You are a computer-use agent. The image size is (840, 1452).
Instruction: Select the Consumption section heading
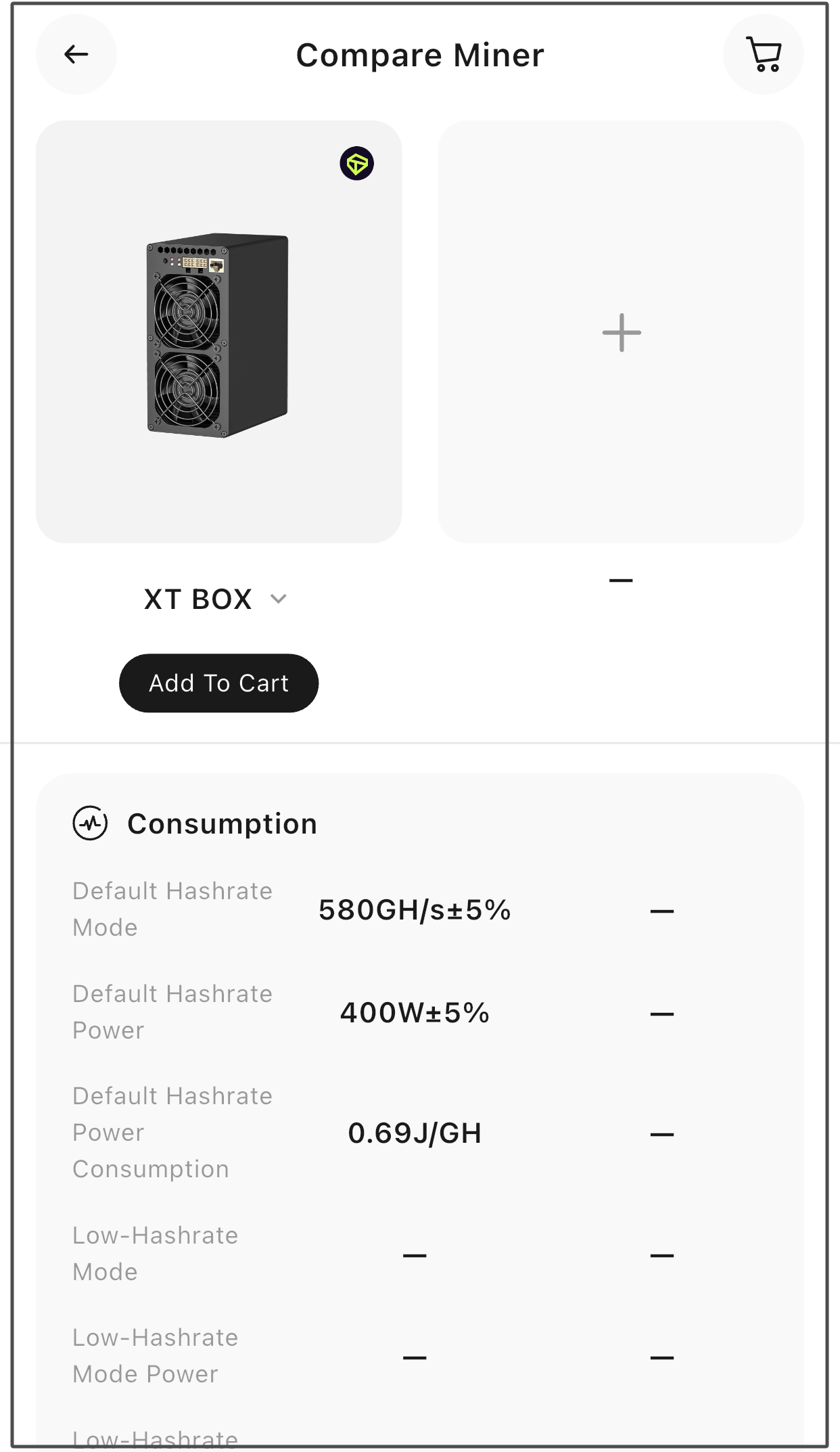click(222, 823)
